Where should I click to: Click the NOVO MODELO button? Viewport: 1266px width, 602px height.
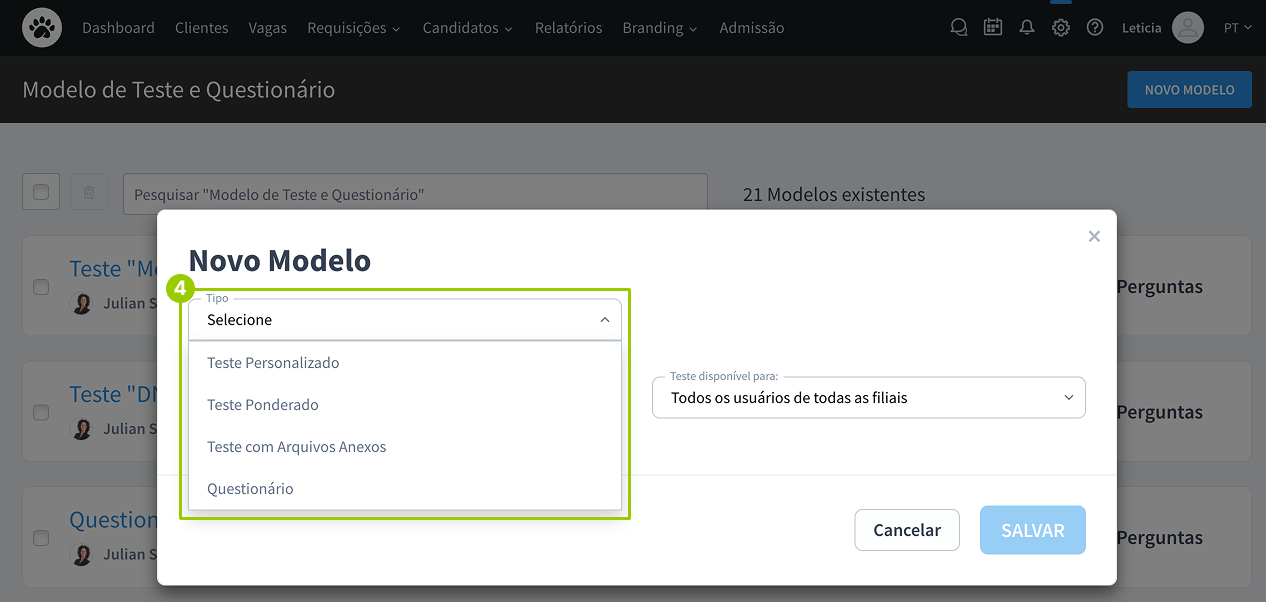(x=1189, y=90)
